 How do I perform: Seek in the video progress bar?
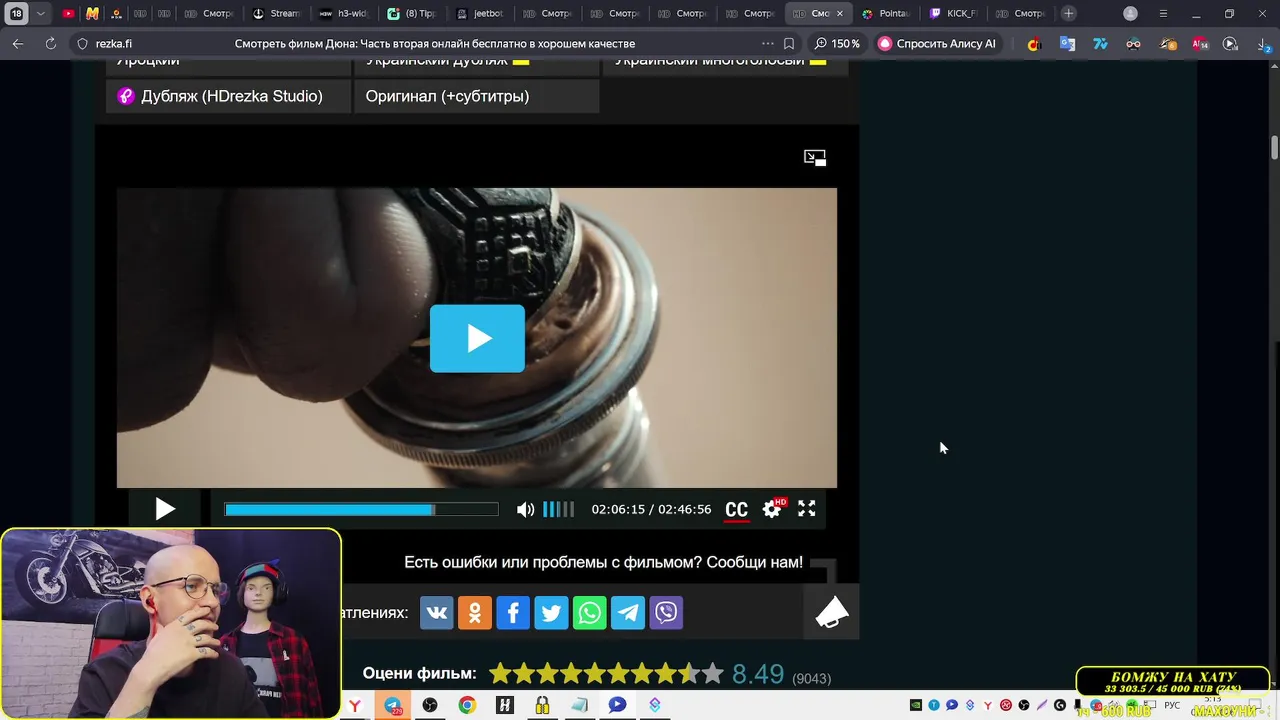coord(361,510)
